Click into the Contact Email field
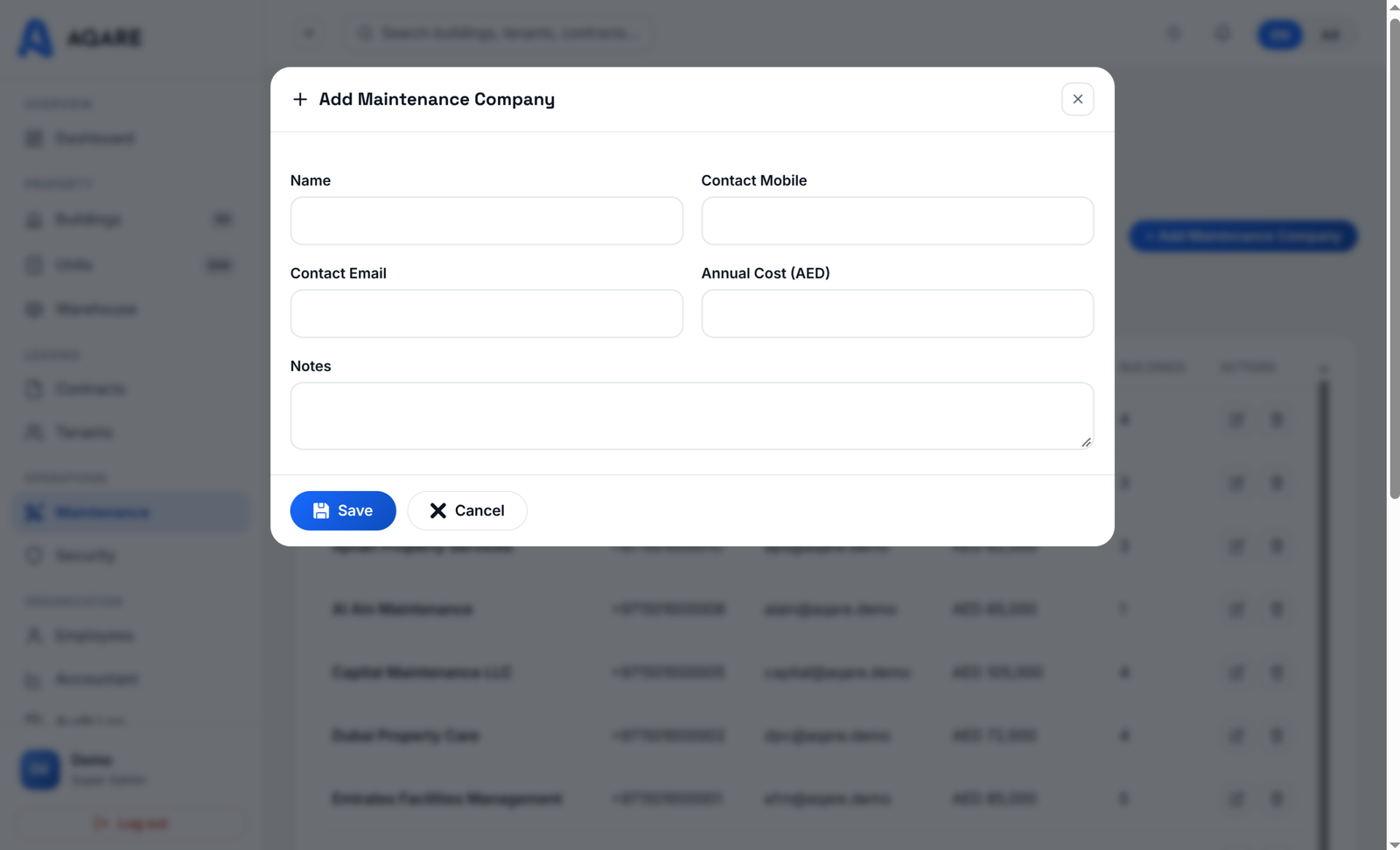Screen dimensions: 1400x850 [x=486, y=313]
